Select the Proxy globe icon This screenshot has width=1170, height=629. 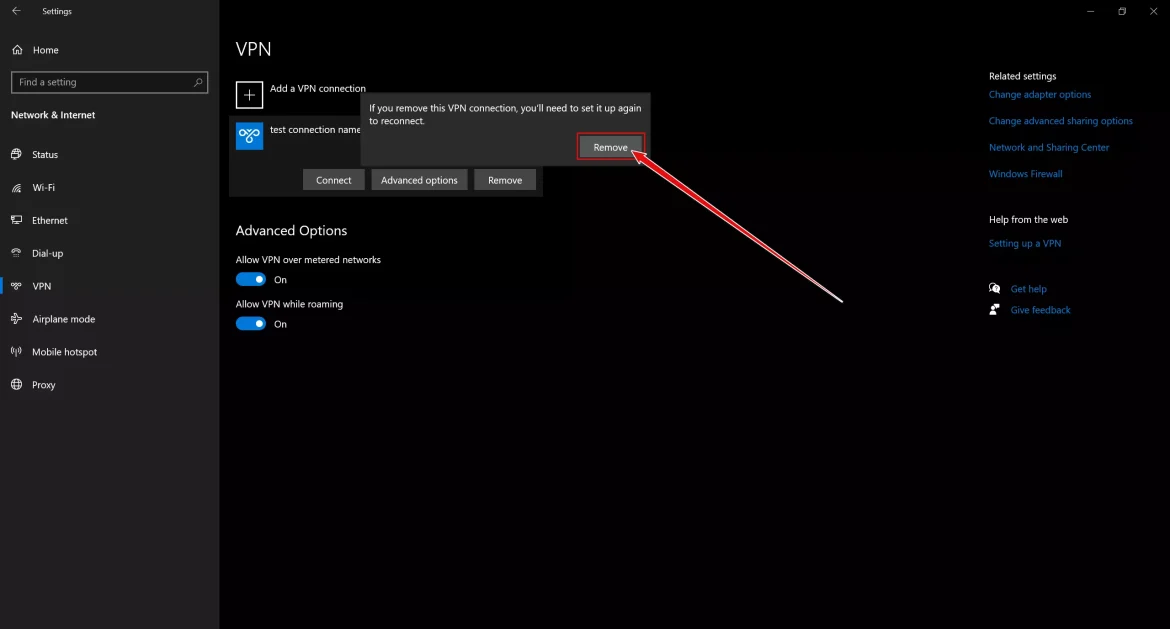[16, 384]
